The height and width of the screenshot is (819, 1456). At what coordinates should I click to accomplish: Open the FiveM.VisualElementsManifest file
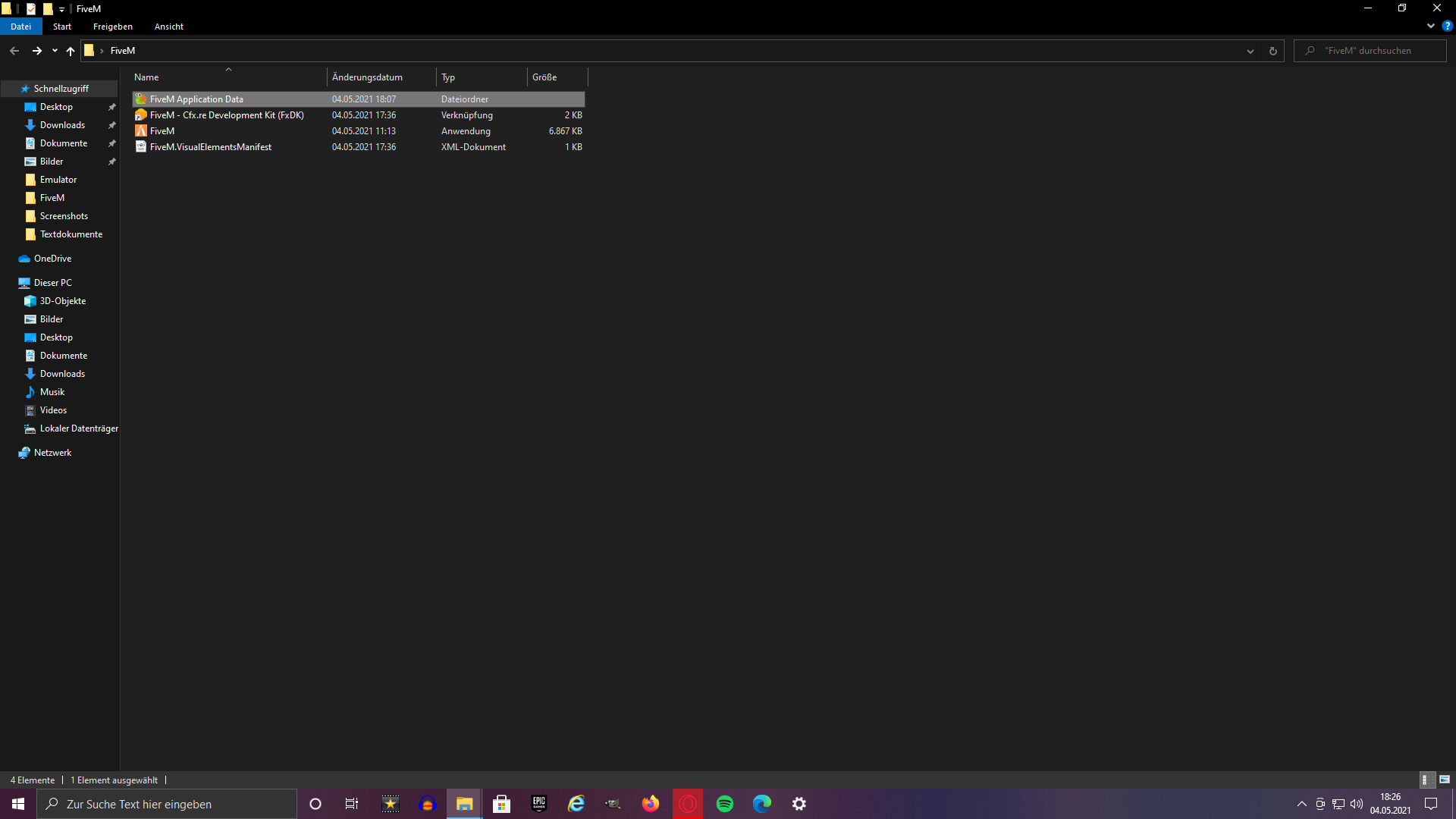click(210, 146)
